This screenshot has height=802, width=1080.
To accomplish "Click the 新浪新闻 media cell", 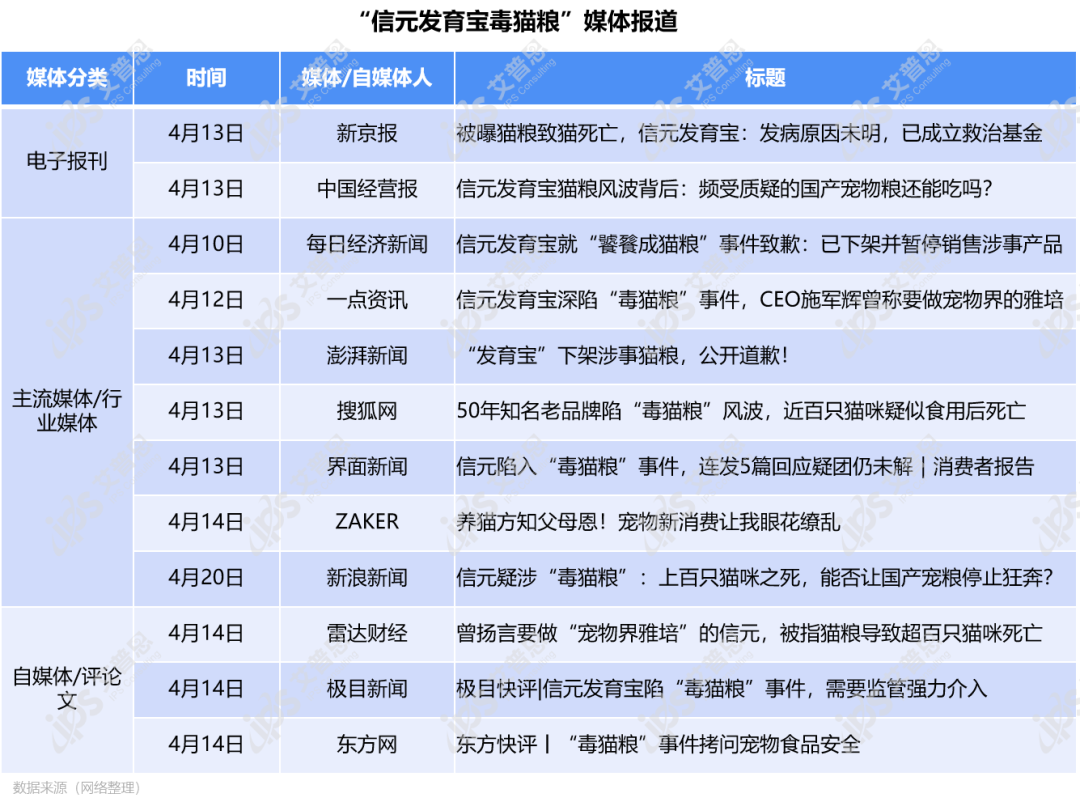I will click(x=366, y=577).
